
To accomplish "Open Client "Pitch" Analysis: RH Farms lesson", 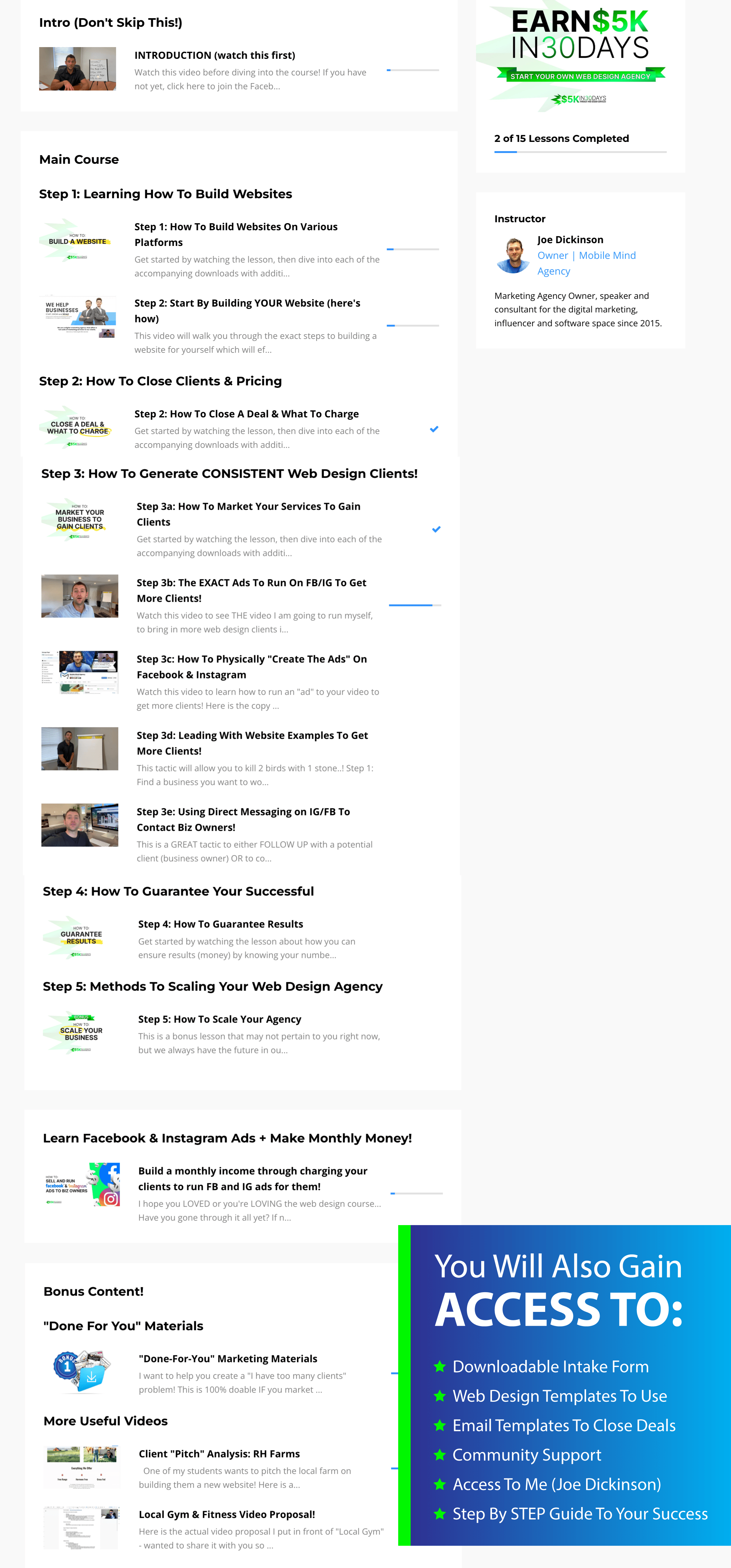I will pyautogui.click(x=219, y=1453).
